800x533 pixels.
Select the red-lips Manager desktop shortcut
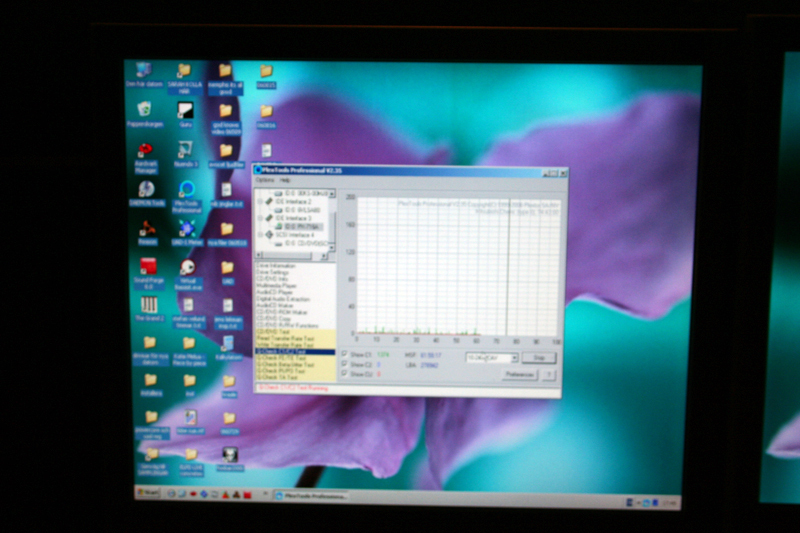pyautogui.click(x=146, y=158)
